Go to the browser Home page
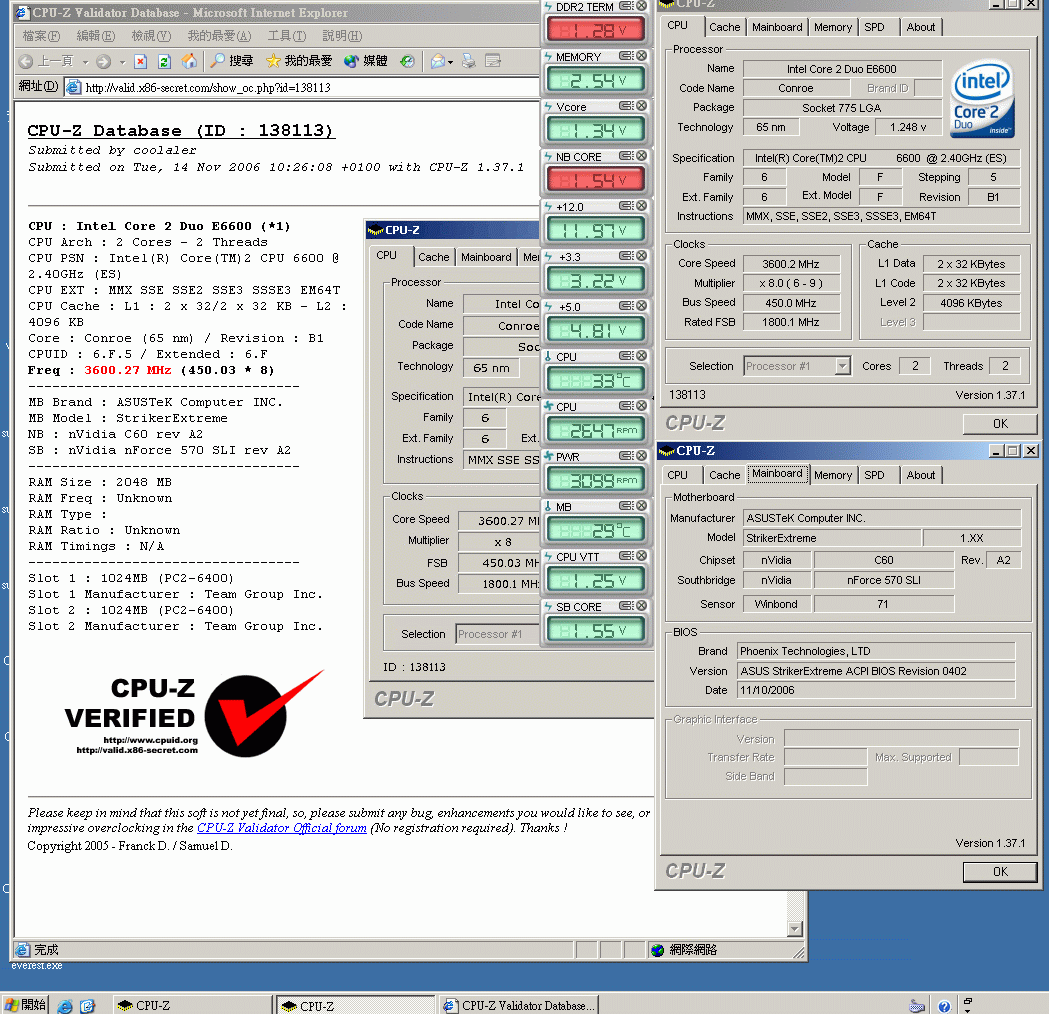 (189, 62)
